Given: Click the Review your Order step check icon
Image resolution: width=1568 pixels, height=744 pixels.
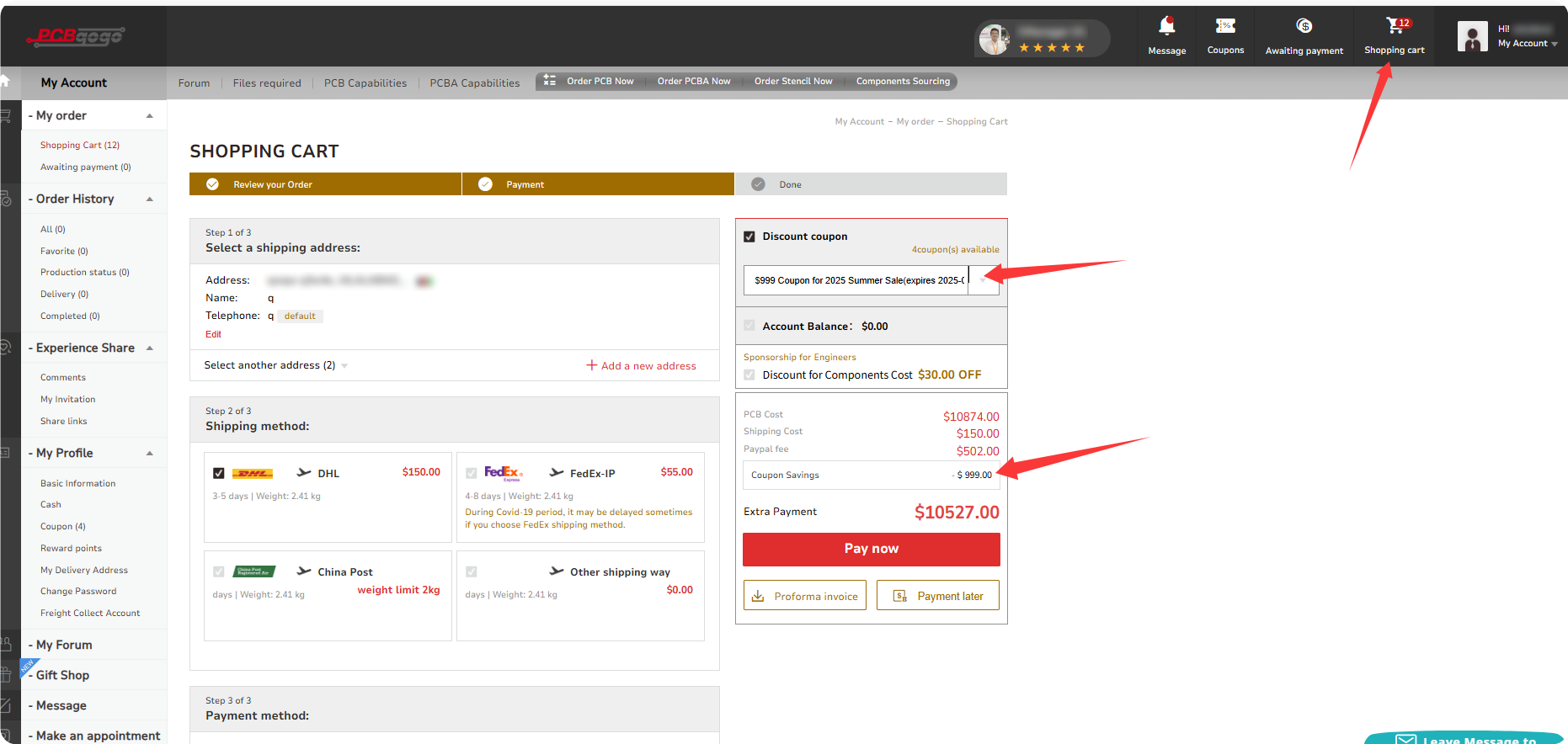Looking at the screenshot, I should pos(213,184).
